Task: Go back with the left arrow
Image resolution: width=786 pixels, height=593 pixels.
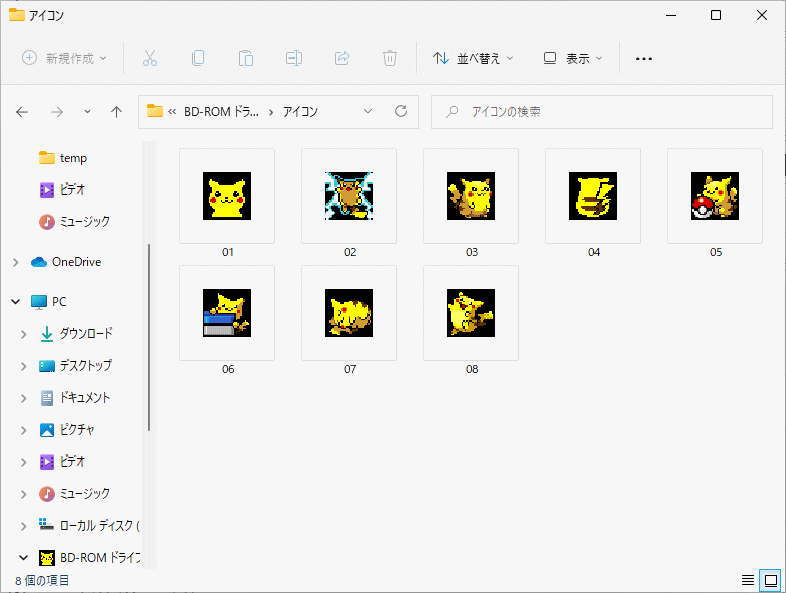Action: tap(22, 112)
